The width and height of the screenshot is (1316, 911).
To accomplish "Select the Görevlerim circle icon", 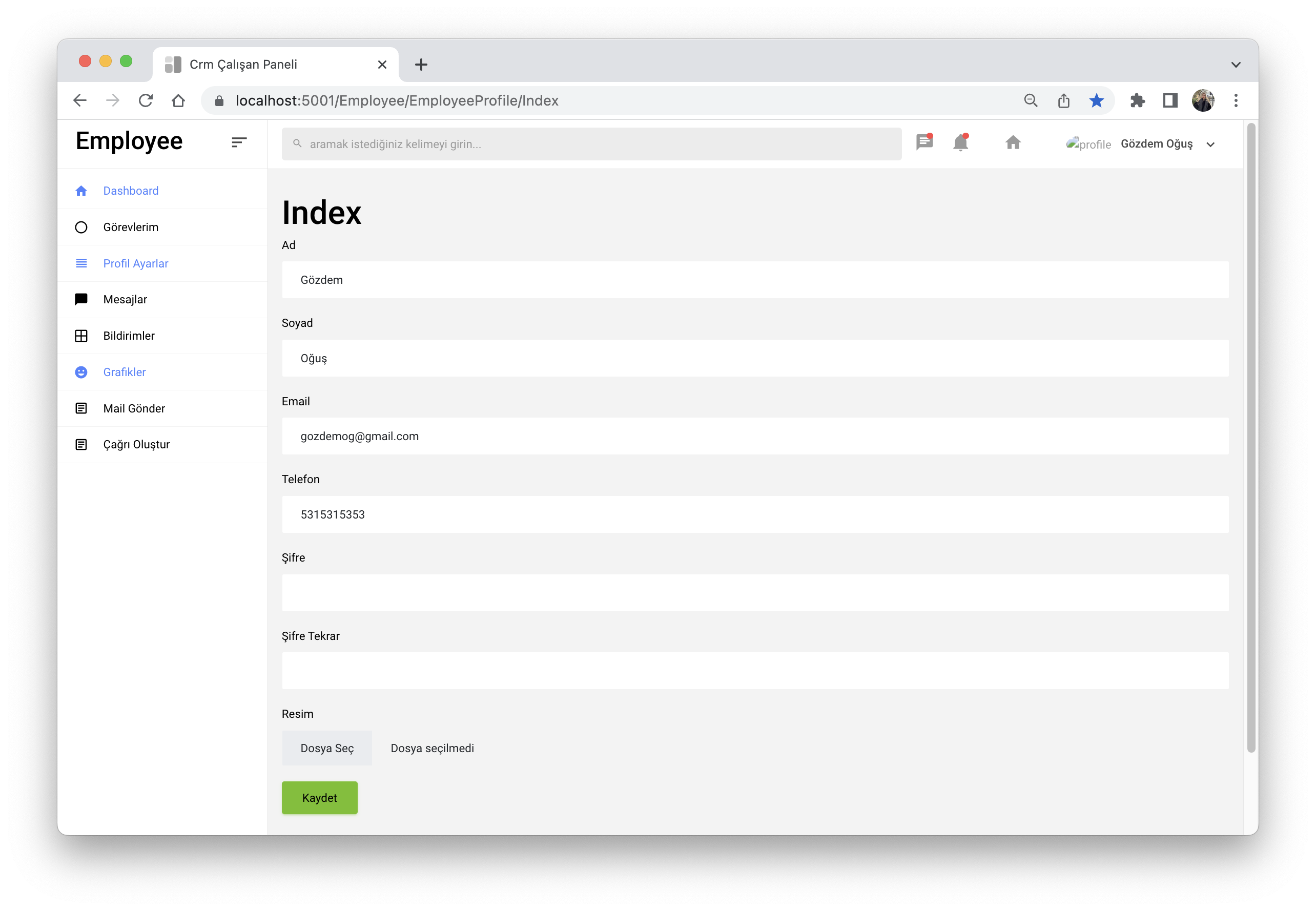I will click(x=81, y=226).
